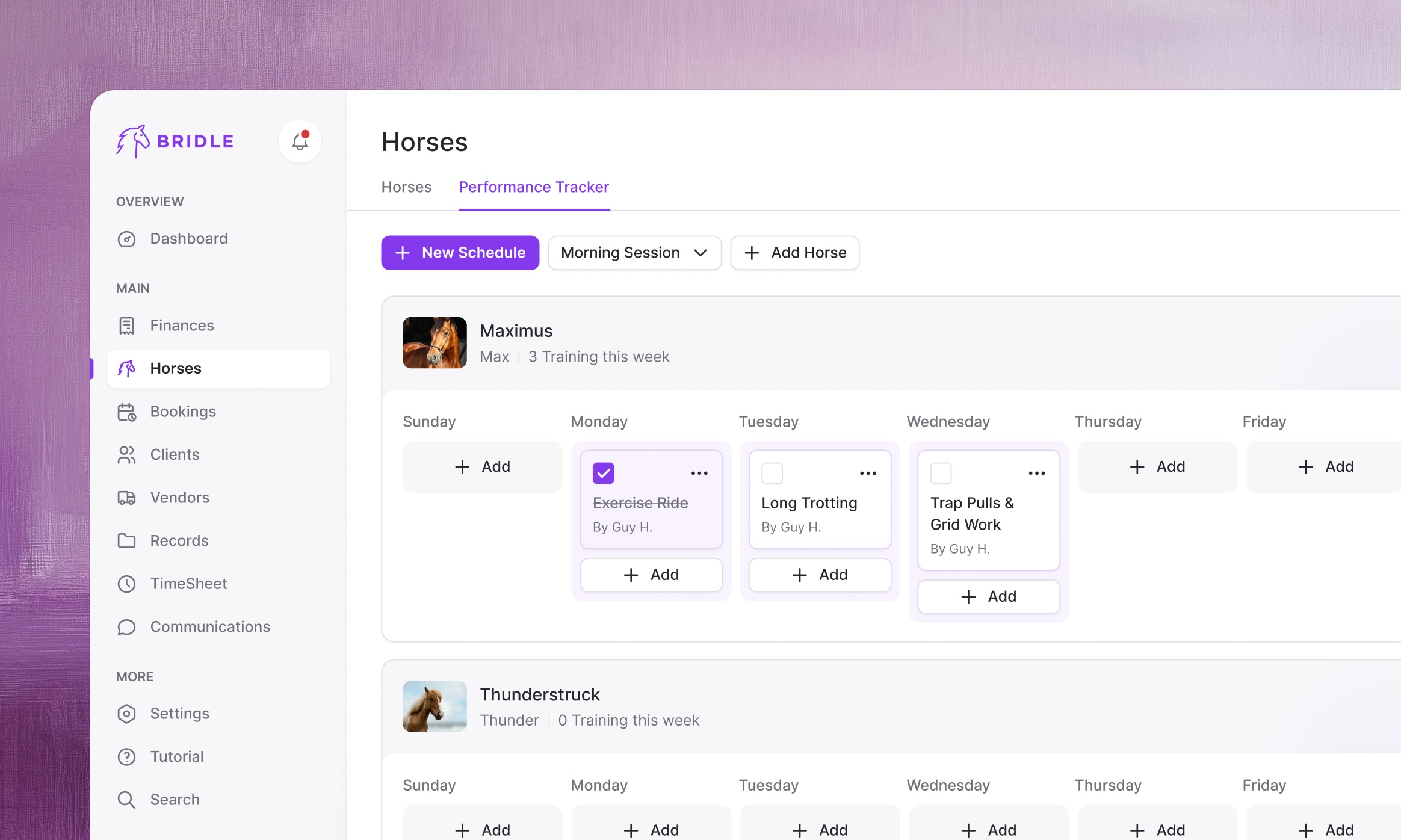Click the New Schedule button
This screenshot has width=1401, height=840.
(x=460, y=253)
